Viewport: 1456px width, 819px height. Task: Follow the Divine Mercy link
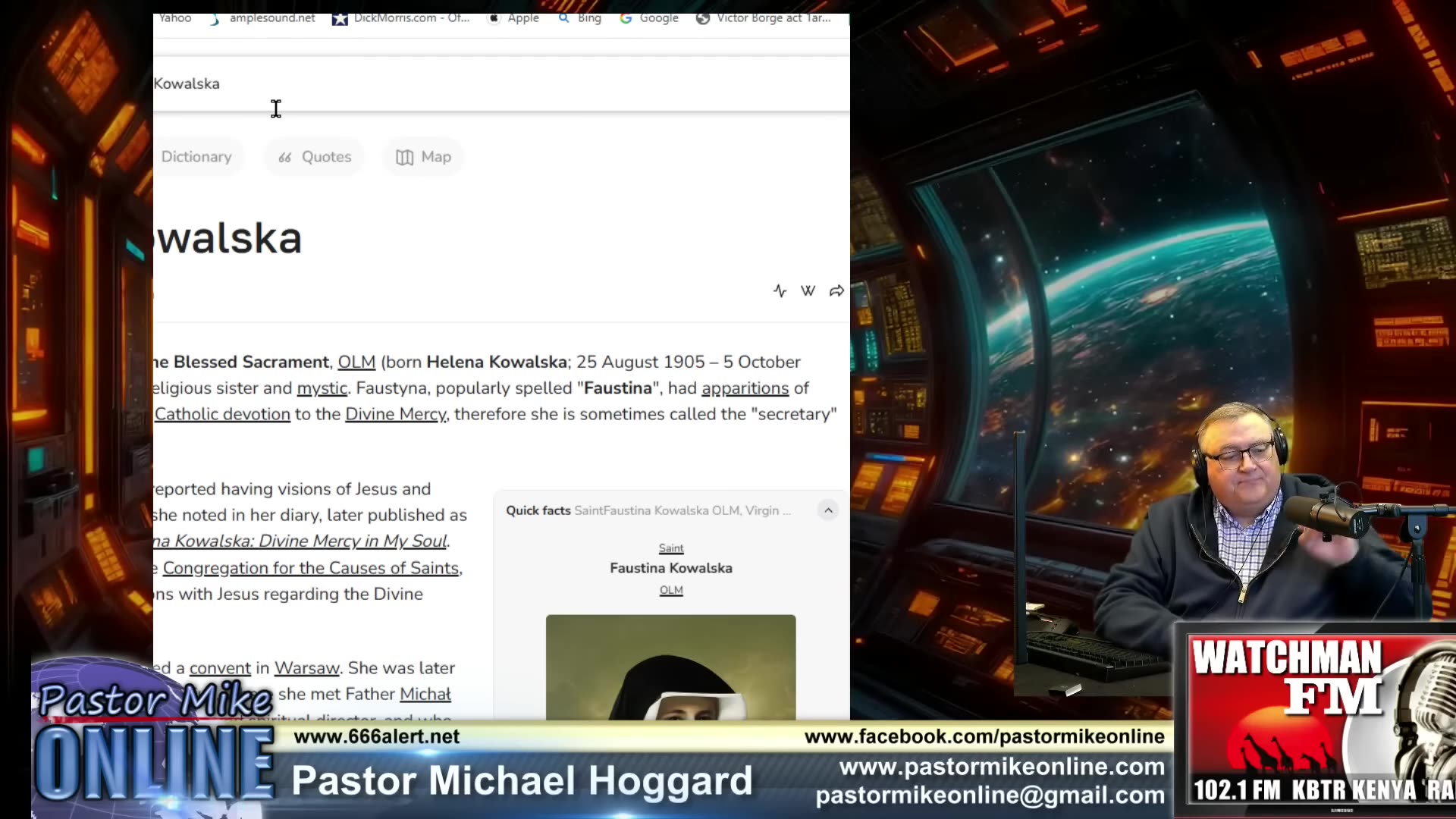pos(396,414)
